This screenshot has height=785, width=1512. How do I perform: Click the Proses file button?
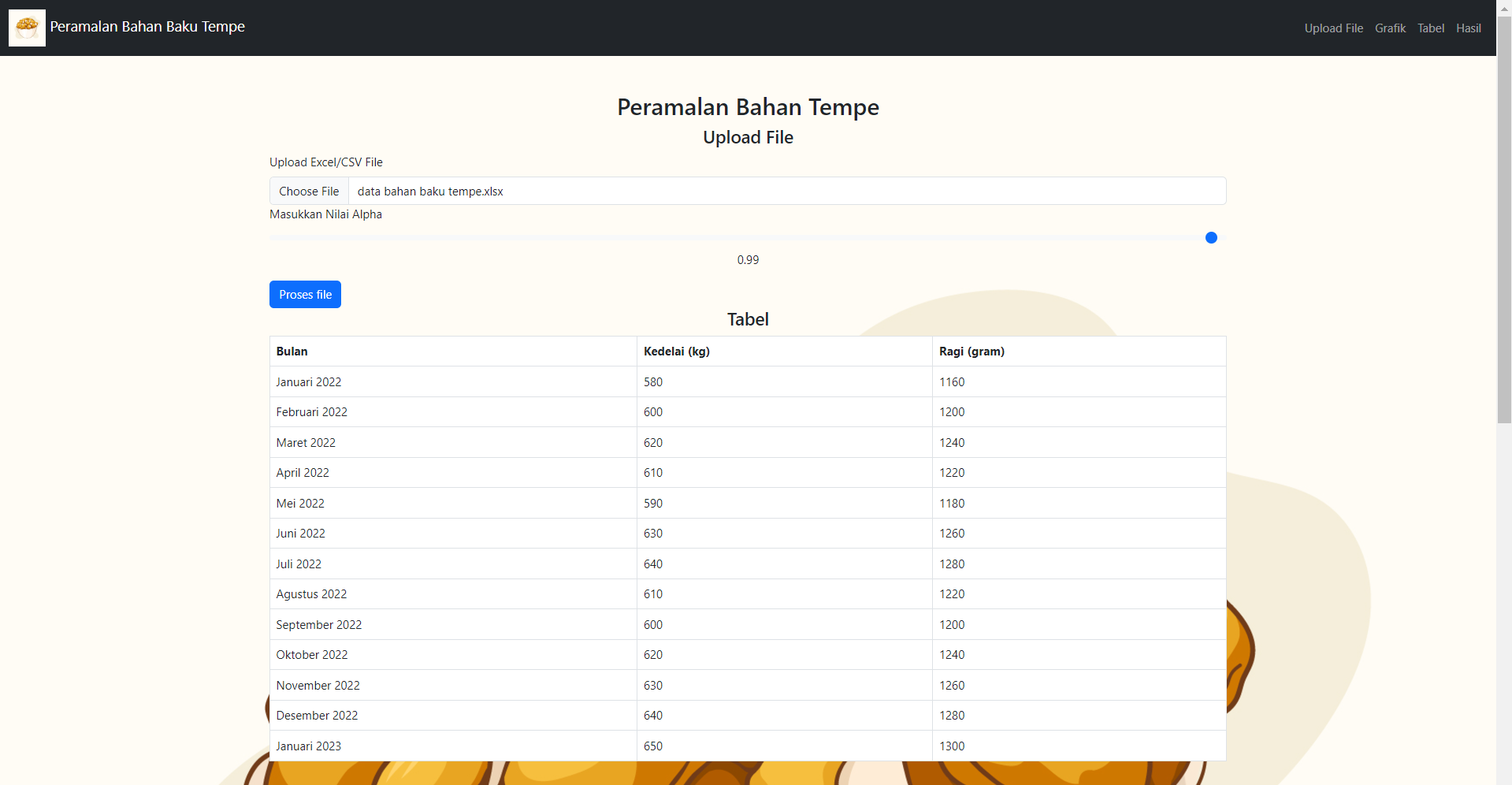(x=305, y=294)
